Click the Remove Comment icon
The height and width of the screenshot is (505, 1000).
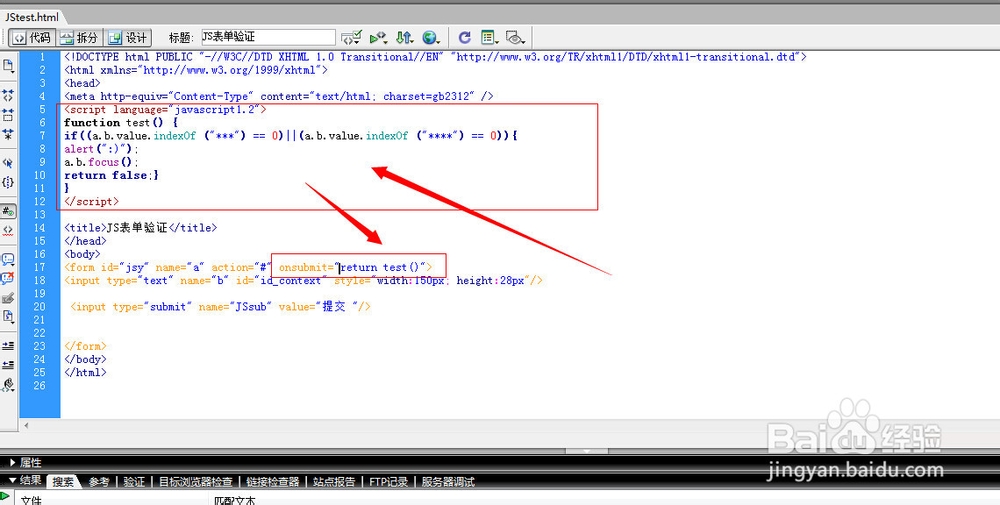8,279
